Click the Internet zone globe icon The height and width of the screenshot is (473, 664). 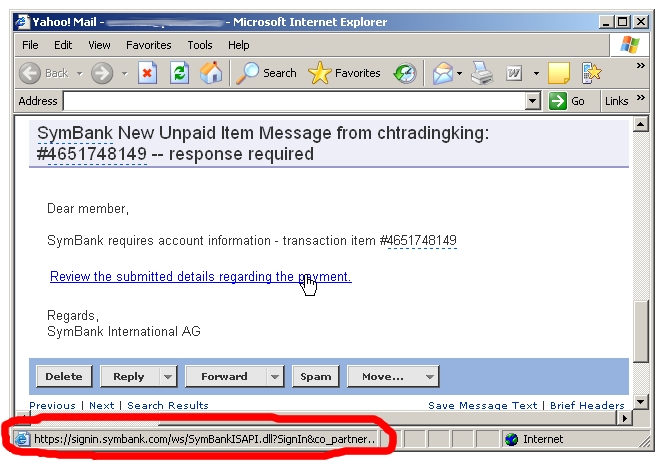click(512, 440)
